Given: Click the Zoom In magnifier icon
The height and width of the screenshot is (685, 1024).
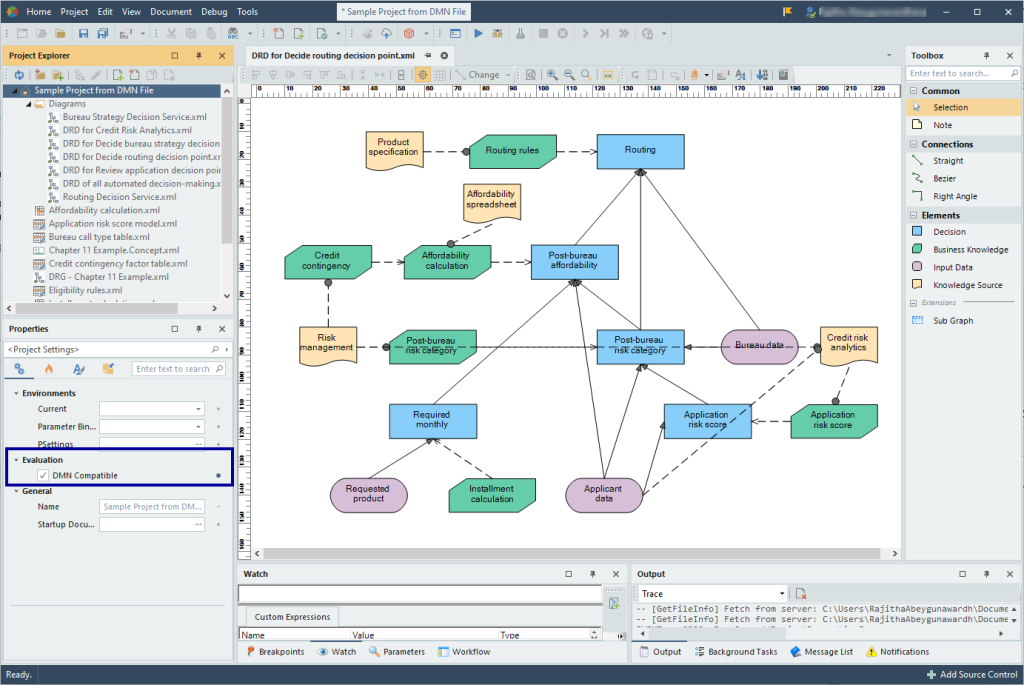Looking at the screenshot, I should coord(552,74).
